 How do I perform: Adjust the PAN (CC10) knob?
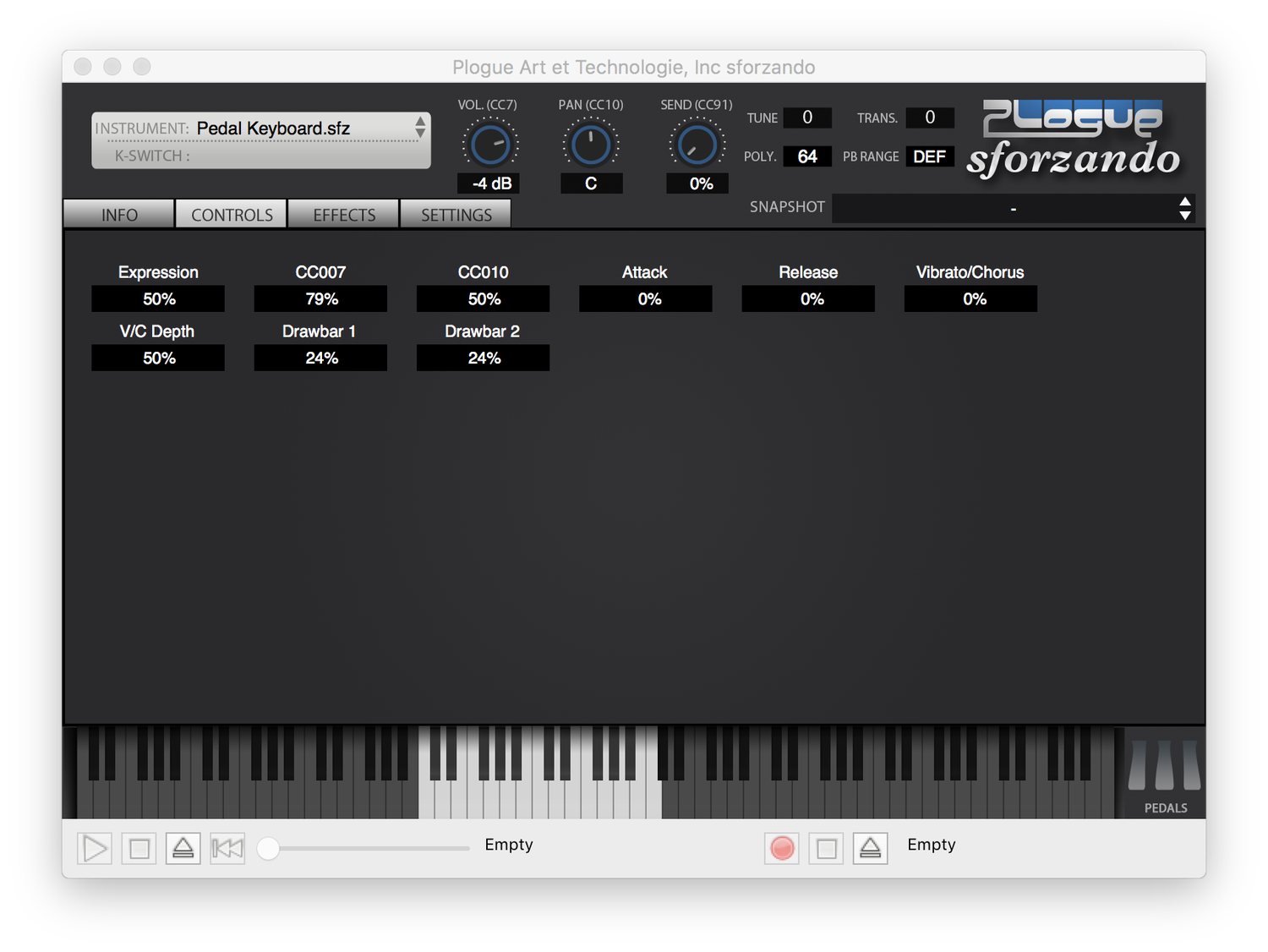point(591,144)
